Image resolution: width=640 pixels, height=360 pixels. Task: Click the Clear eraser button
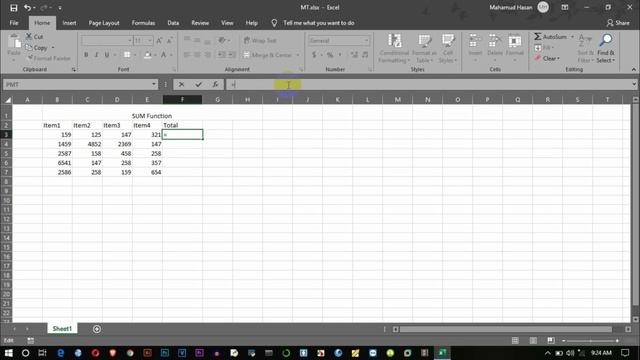tap(547, 58)
